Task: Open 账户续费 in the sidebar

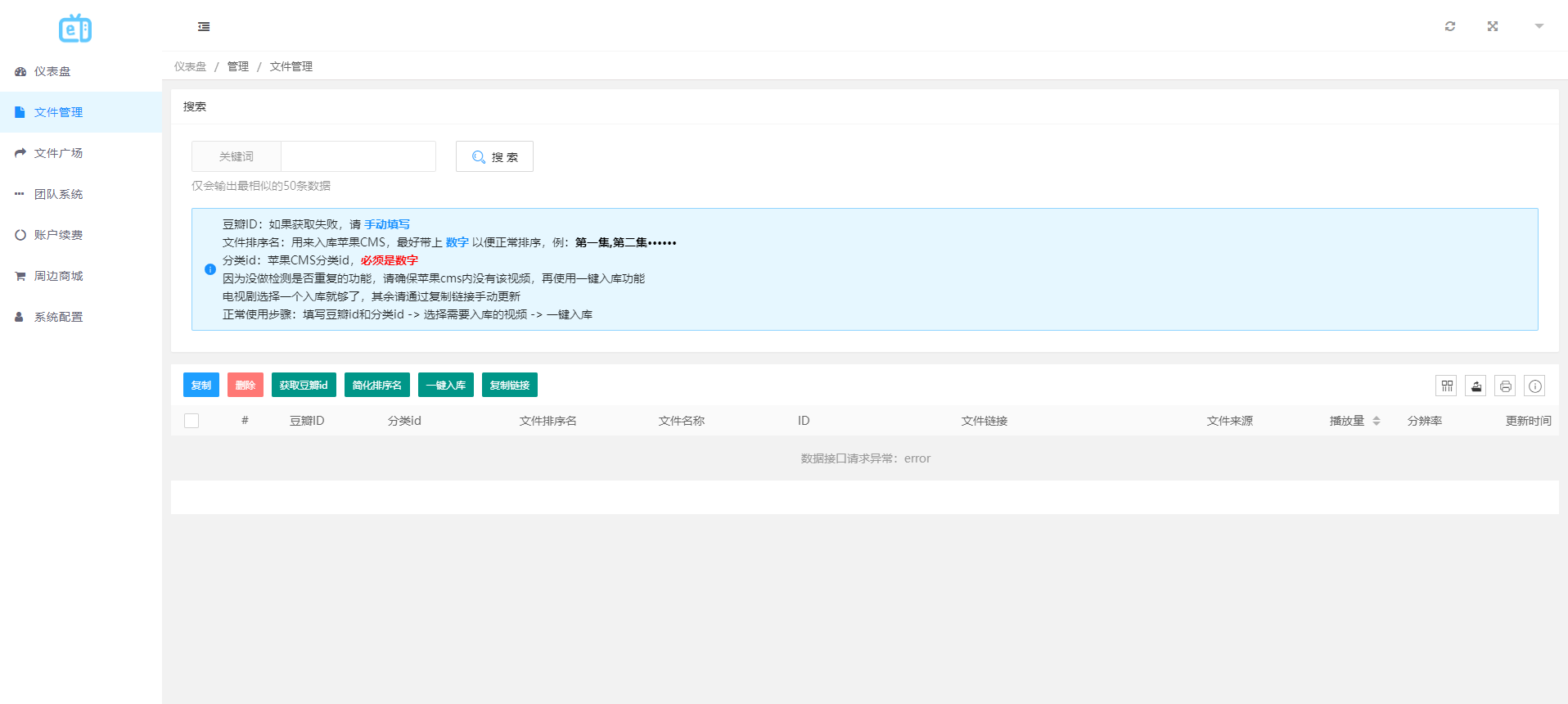Action: click(x=58, y=235)
